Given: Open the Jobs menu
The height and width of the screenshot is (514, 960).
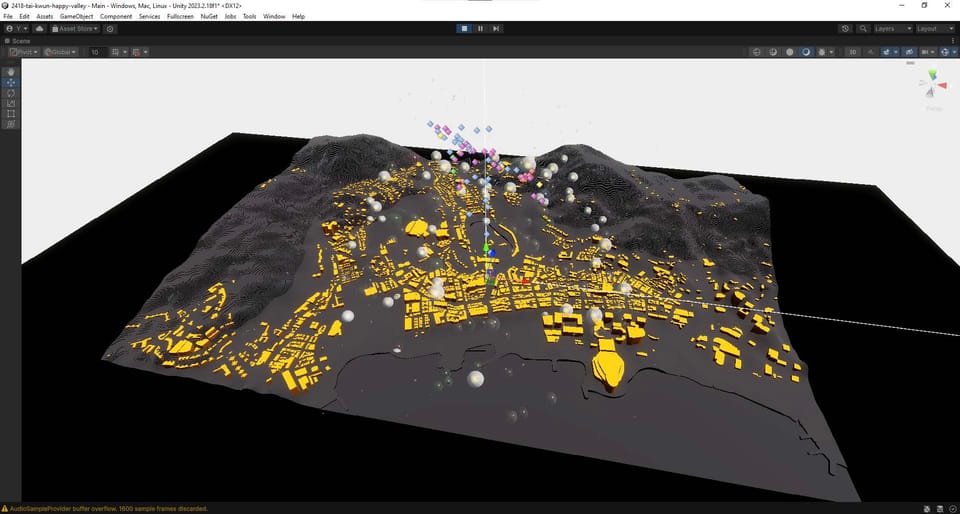Looking at the screenshot, I should [230, 17].
